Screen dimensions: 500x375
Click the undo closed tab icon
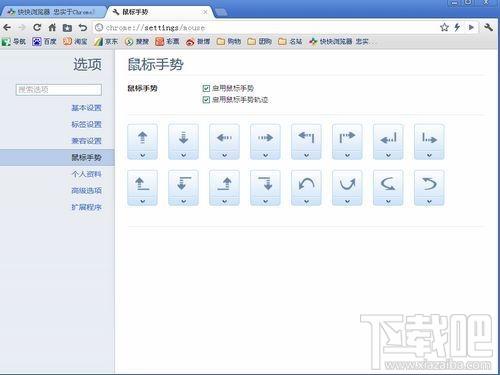pos(83,27)
